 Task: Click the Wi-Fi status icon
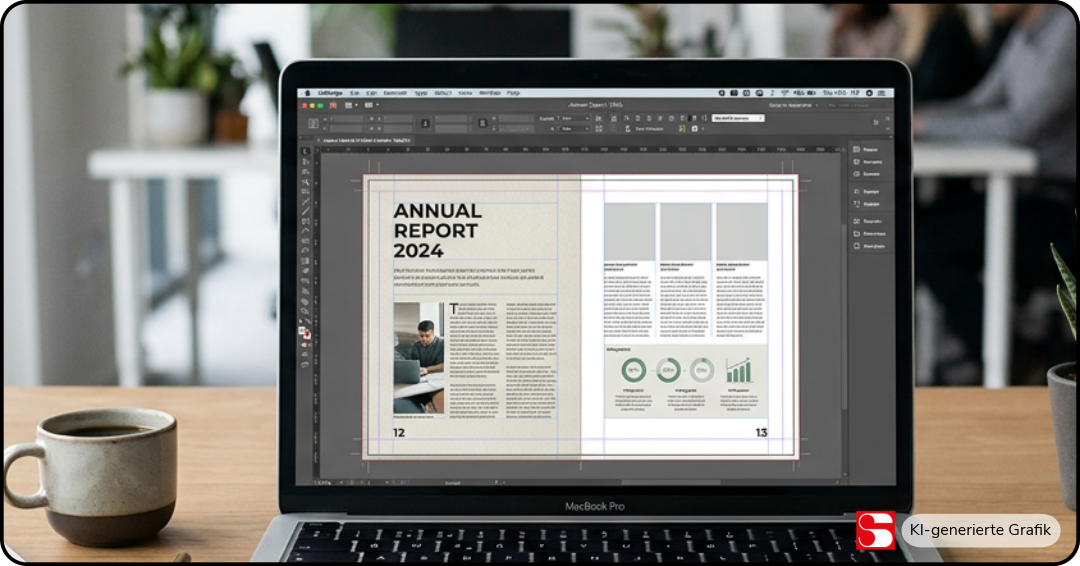click(785, 93)
